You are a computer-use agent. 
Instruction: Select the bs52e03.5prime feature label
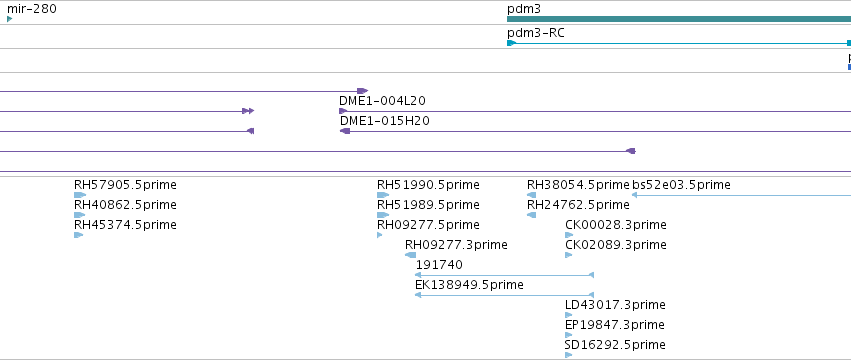click(x=681, y=185)
